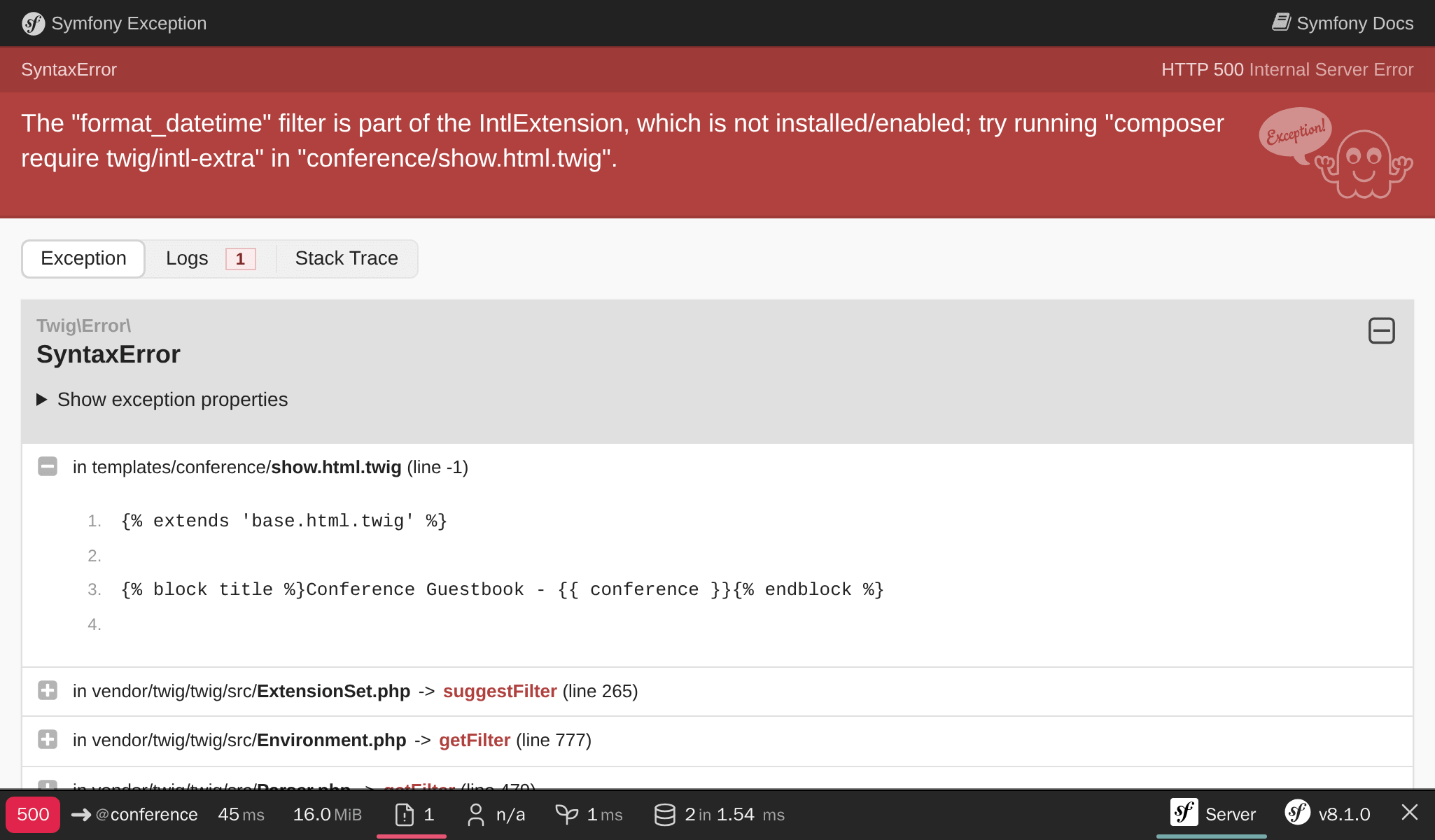The width and height of the screenshot is (1435, 840).
Task: Click the Symfony version v8.1.0 icon
Action: (x=1297, y=813)
